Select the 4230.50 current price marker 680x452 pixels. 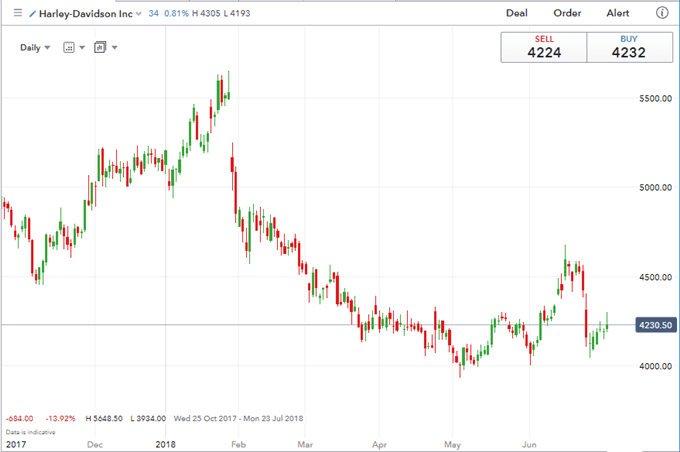[x=656, y=325]
